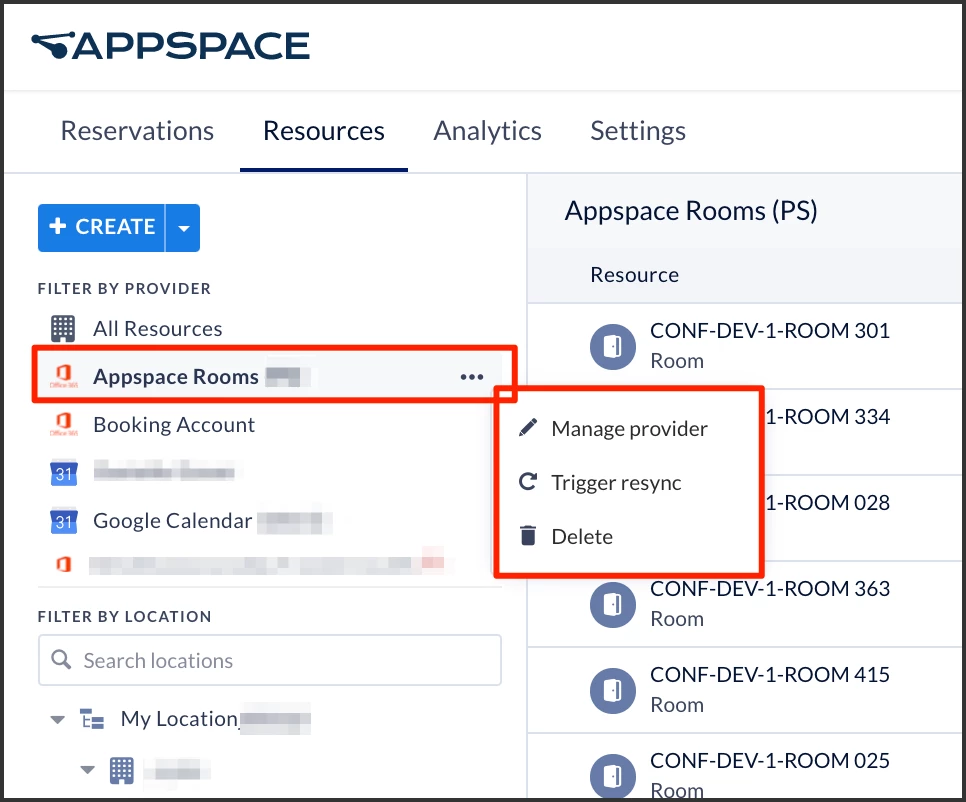
Task: Focus the Search locations field
Action: [270, 660]
